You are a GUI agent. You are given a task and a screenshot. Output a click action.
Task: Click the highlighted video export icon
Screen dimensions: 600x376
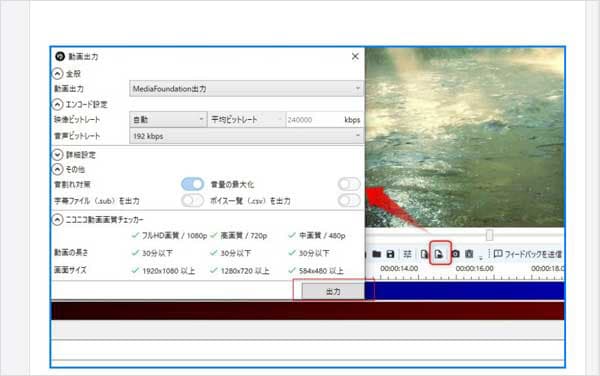440,254
